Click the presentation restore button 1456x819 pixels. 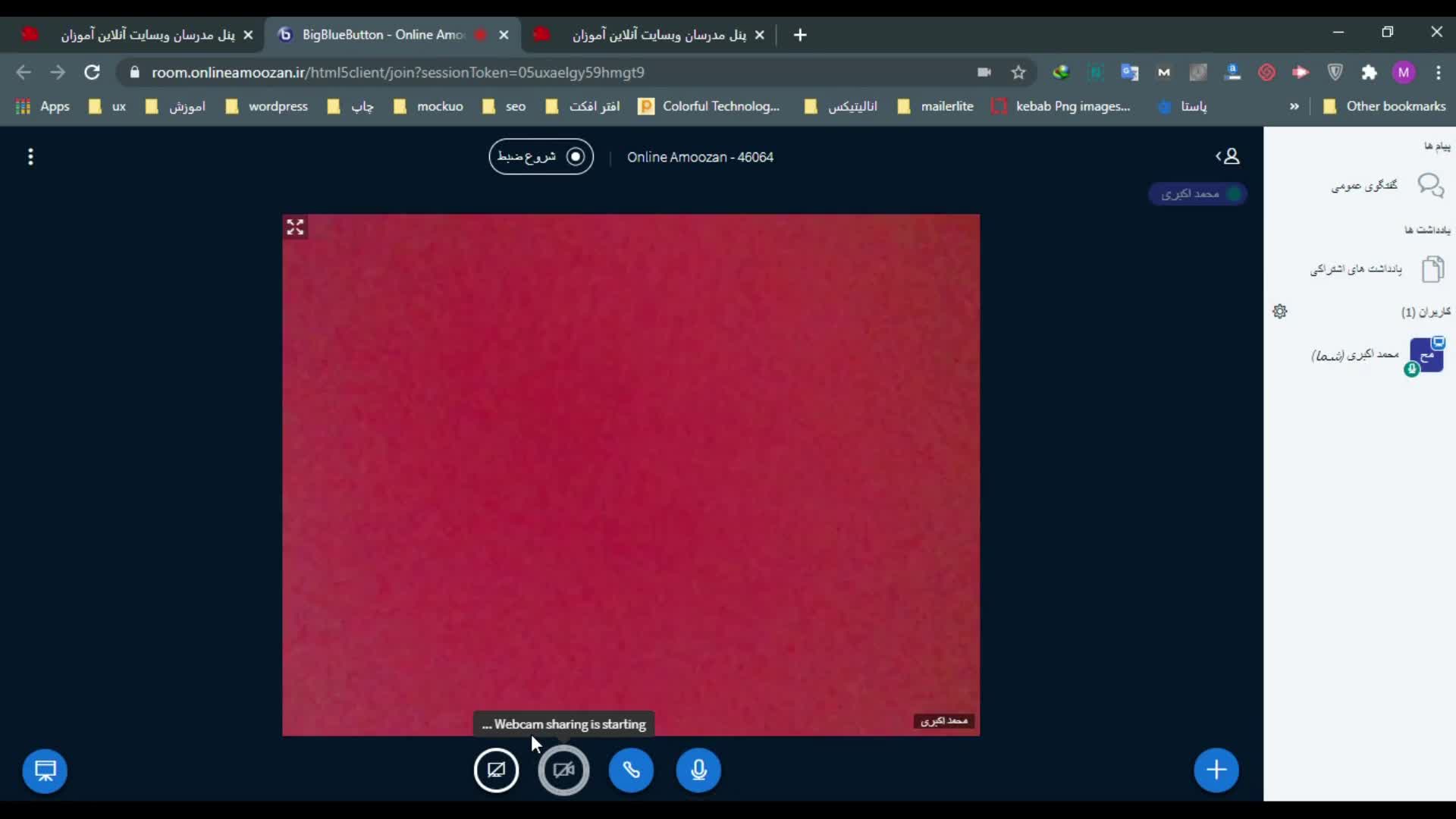tap(45, 771)
